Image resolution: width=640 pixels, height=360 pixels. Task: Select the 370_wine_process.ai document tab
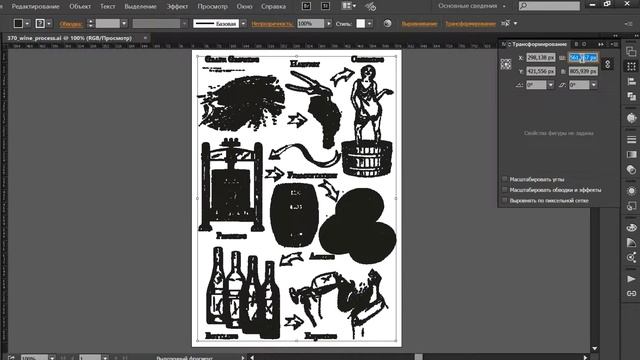point(69,38)
